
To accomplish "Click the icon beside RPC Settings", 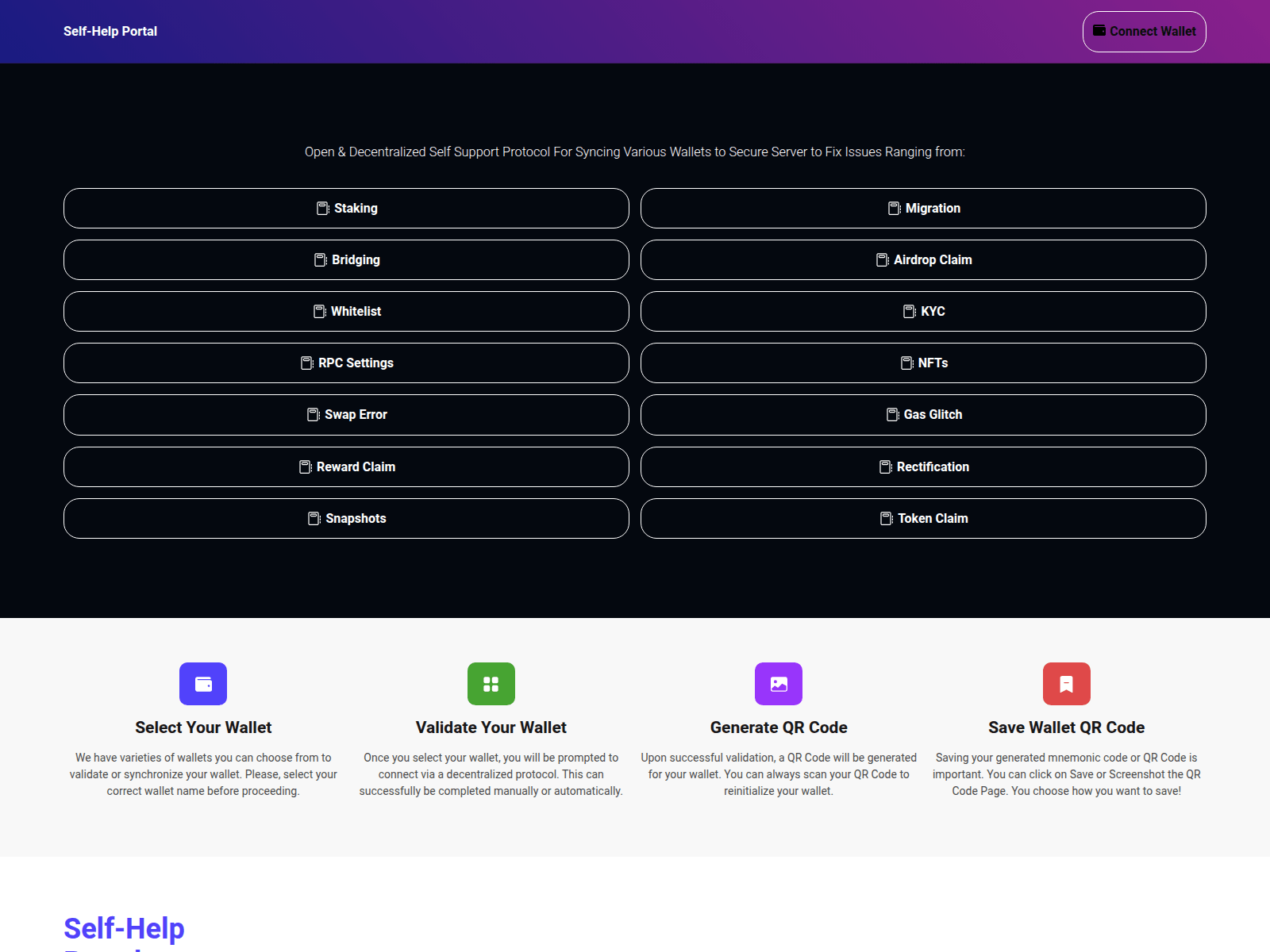I will coord(307,363).
